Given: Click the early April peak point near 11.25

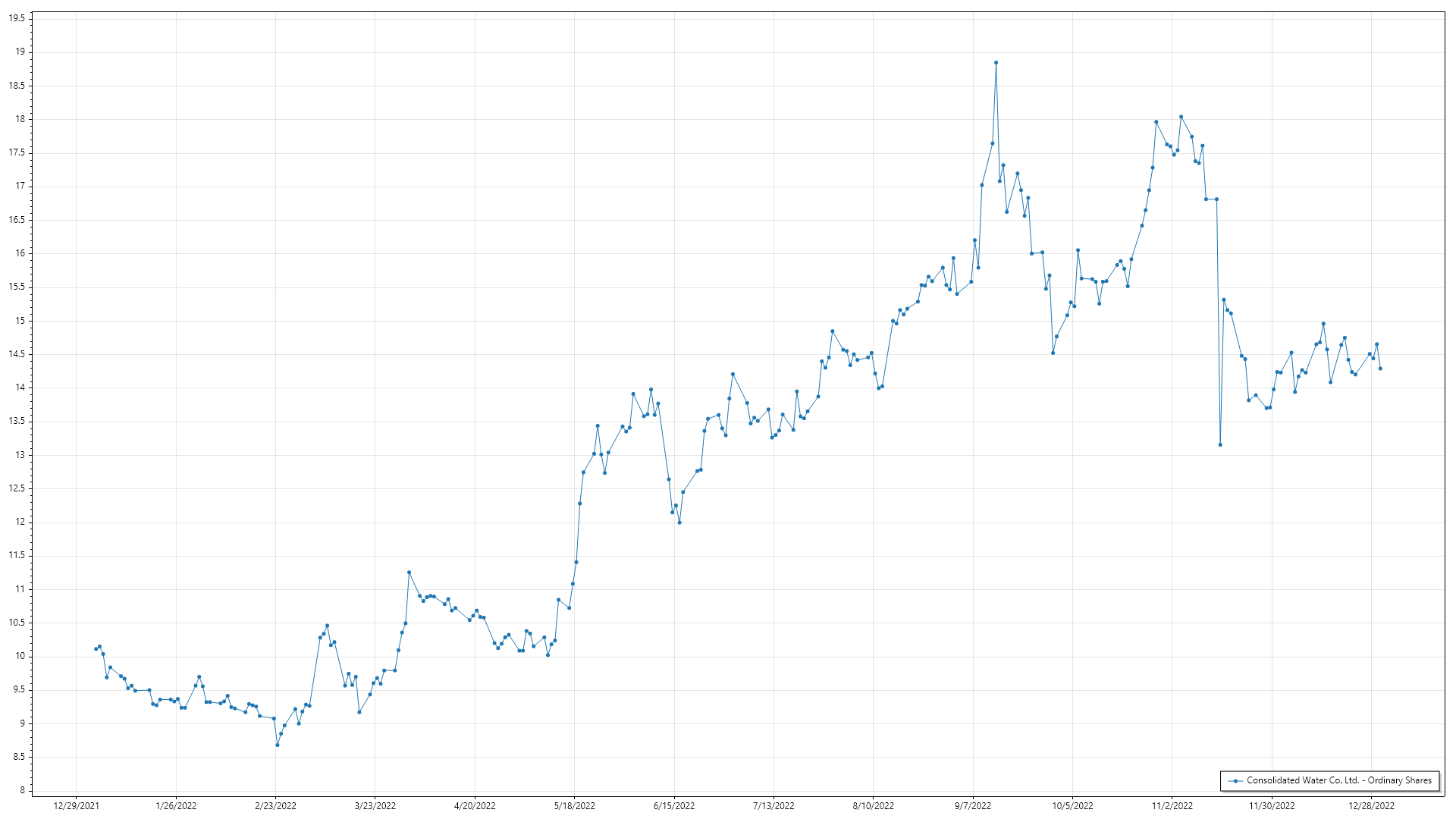Looking at the screenshot, I should pyautogui.click(x=409, y=573).
